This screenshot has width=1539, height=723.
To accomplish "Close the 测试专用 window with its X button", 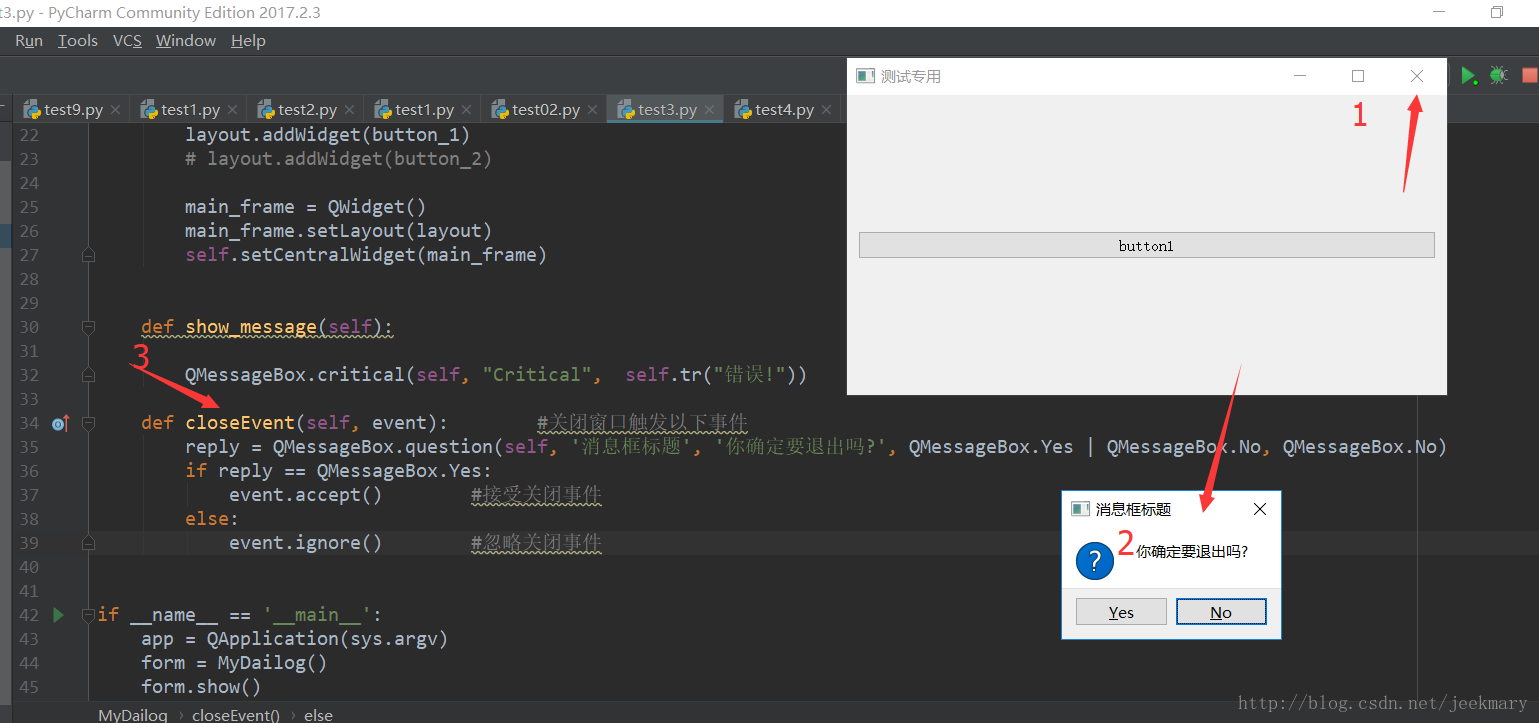I will click(1417, 76).
